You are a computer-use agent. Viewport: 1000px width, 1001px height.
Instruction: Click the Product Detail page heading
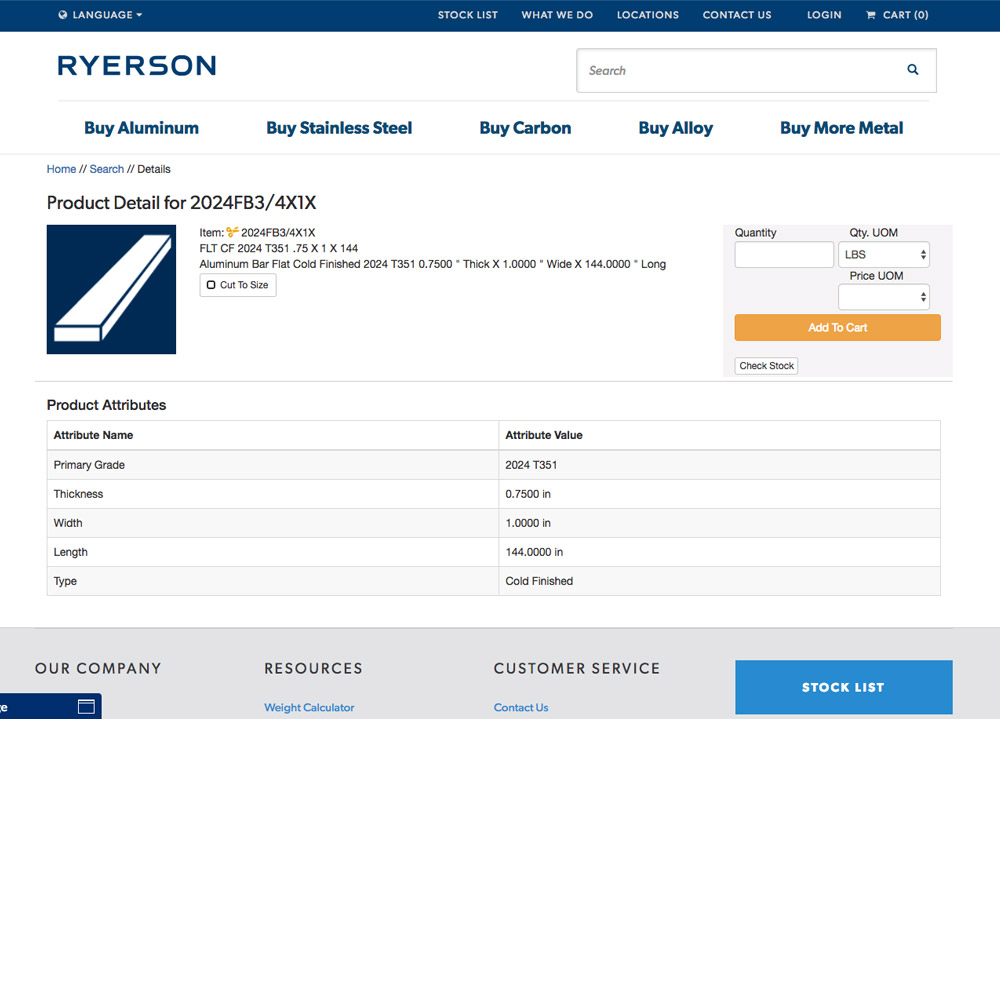click(x=181, y=203)
